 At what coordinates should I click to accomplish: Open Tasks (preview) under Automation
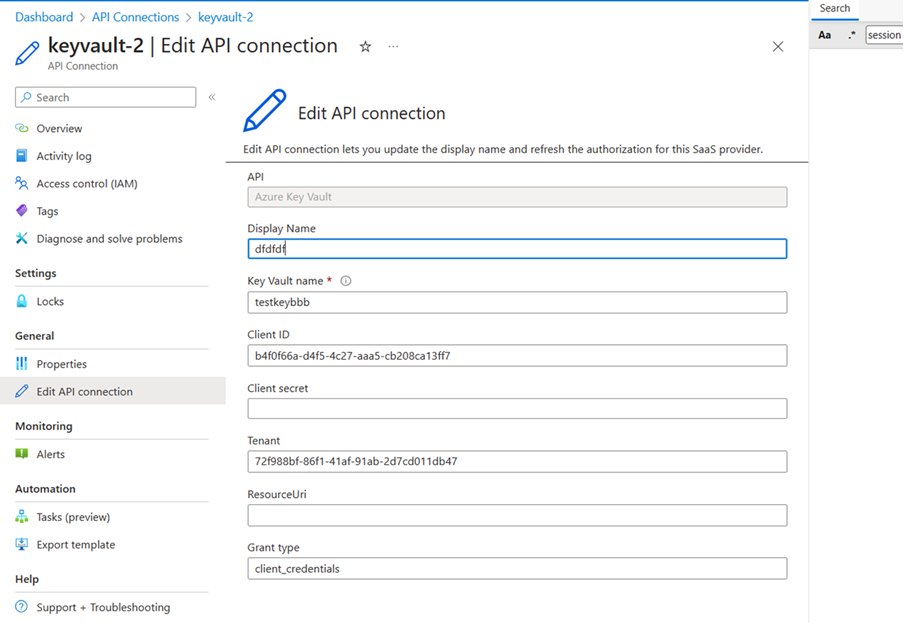(22, 517)
